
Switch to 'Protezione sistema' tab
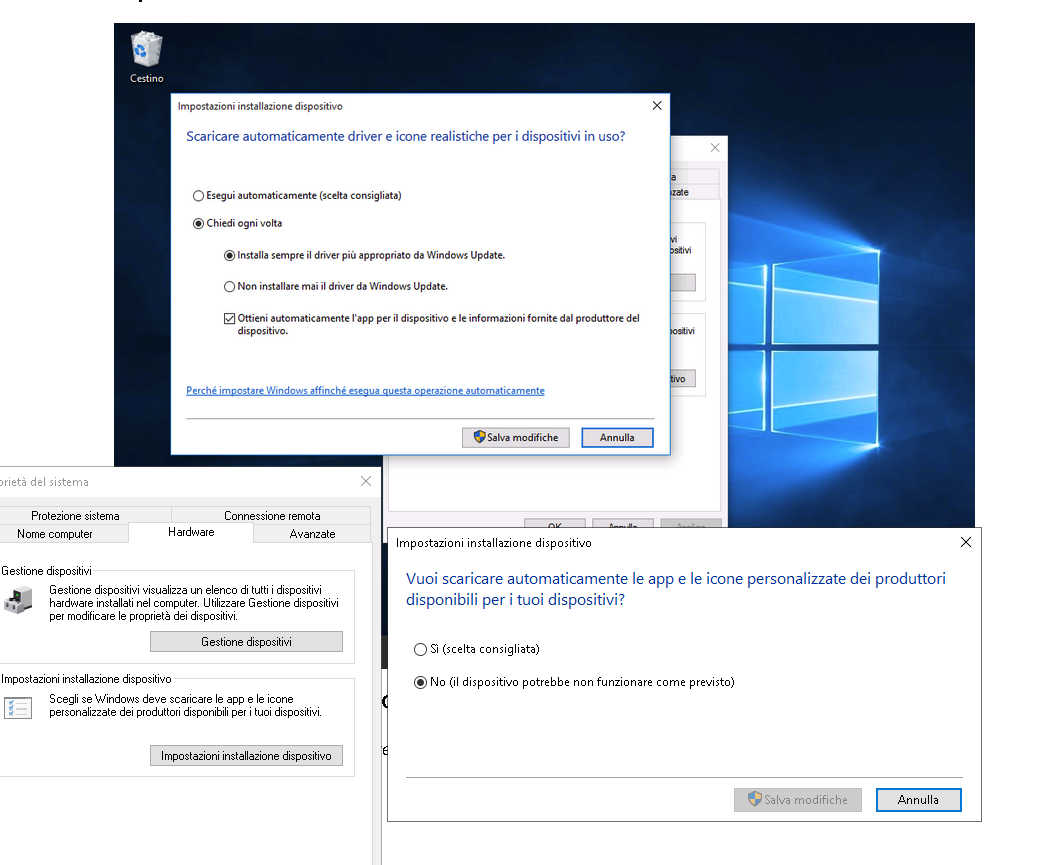75,516
